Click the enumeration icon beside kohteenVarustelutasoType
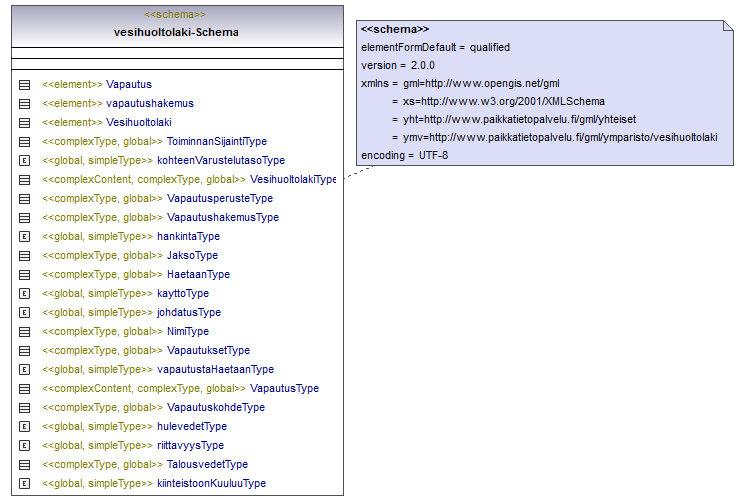 (24, 161)
